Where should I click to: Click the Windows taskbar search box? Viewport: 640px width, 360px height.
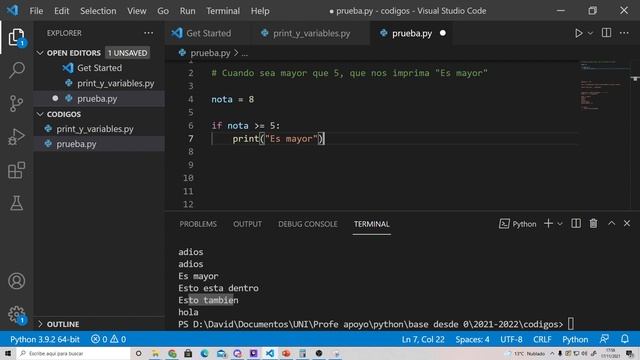[73, 353]
